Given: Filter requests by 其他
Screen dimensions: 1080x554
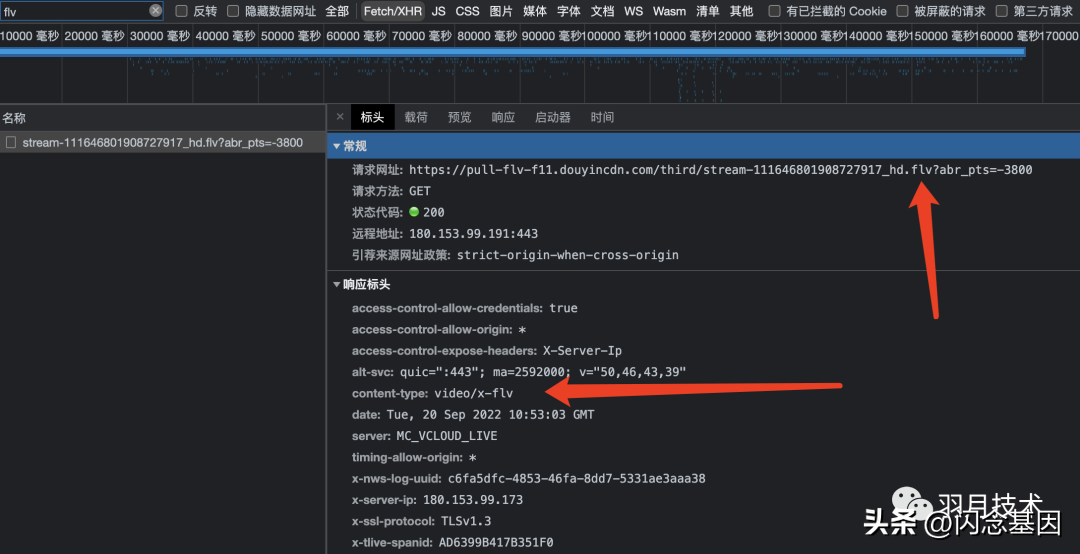Looking at the screenshot, I should [x=742, y=11].
